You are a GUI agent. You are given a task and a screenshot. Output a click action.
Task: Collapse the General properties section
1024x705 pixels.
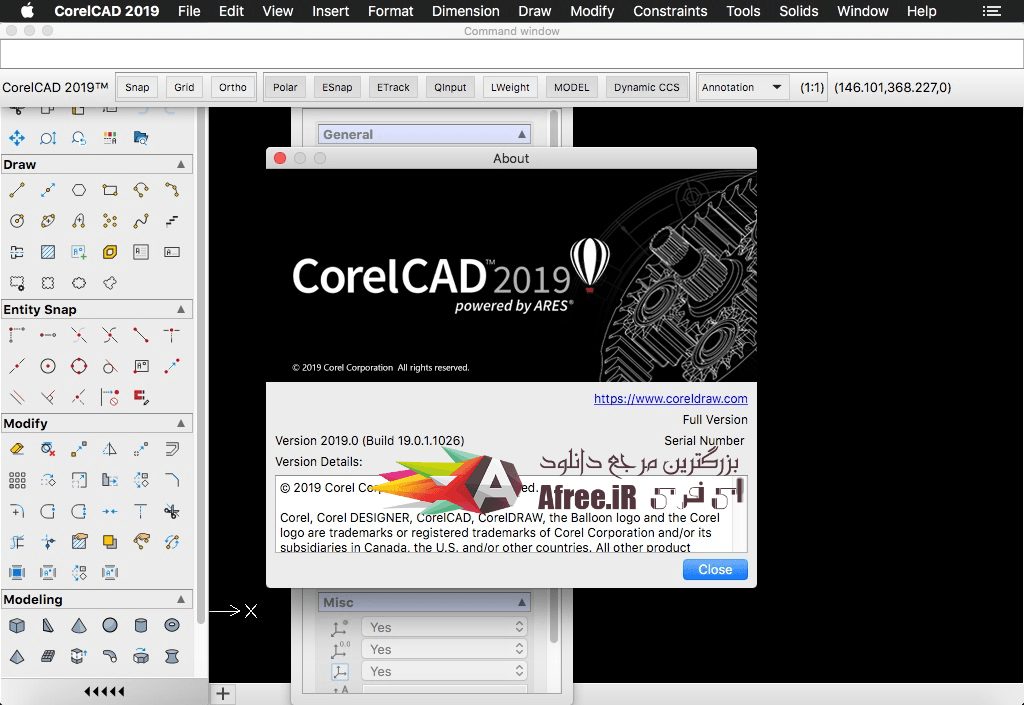click(x=522, y=134)
